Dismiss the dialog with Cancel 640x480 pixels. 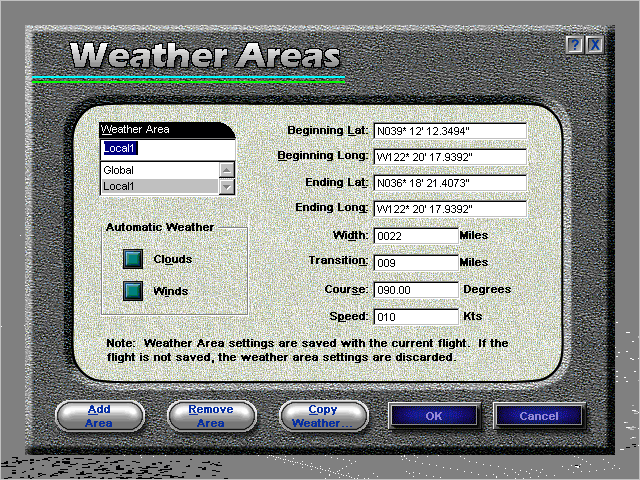[x=539, y=416]
